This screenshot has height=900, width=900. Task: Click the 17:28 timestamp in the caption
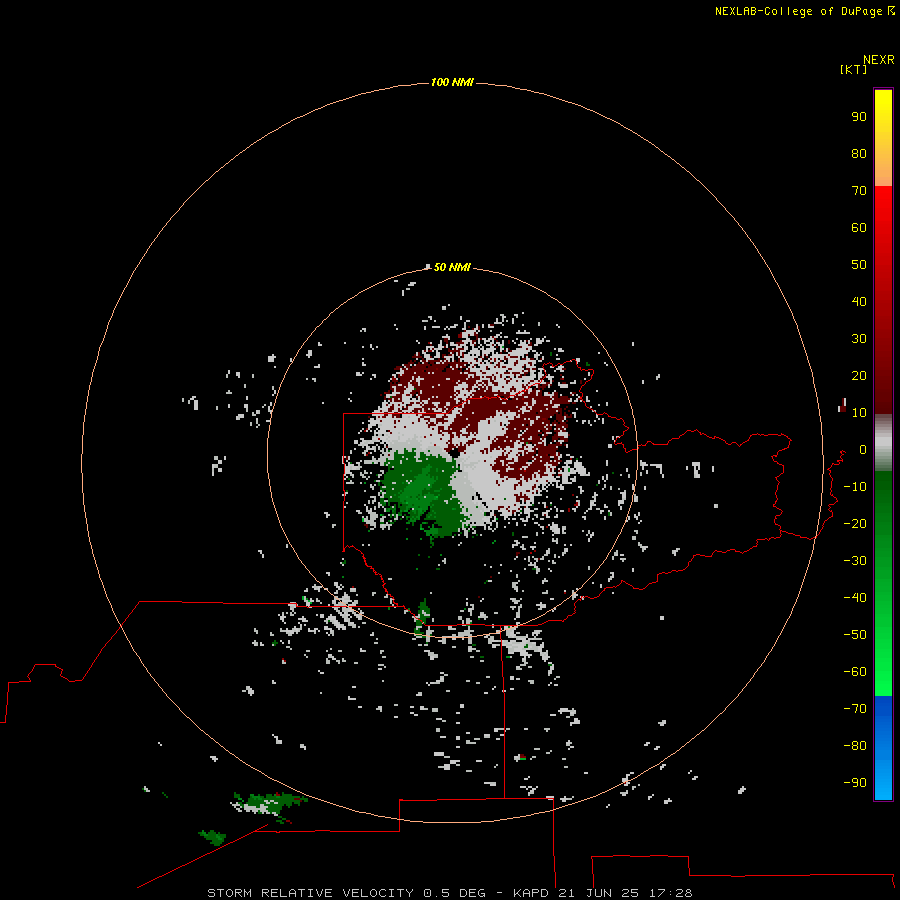[x=670, y=893]
